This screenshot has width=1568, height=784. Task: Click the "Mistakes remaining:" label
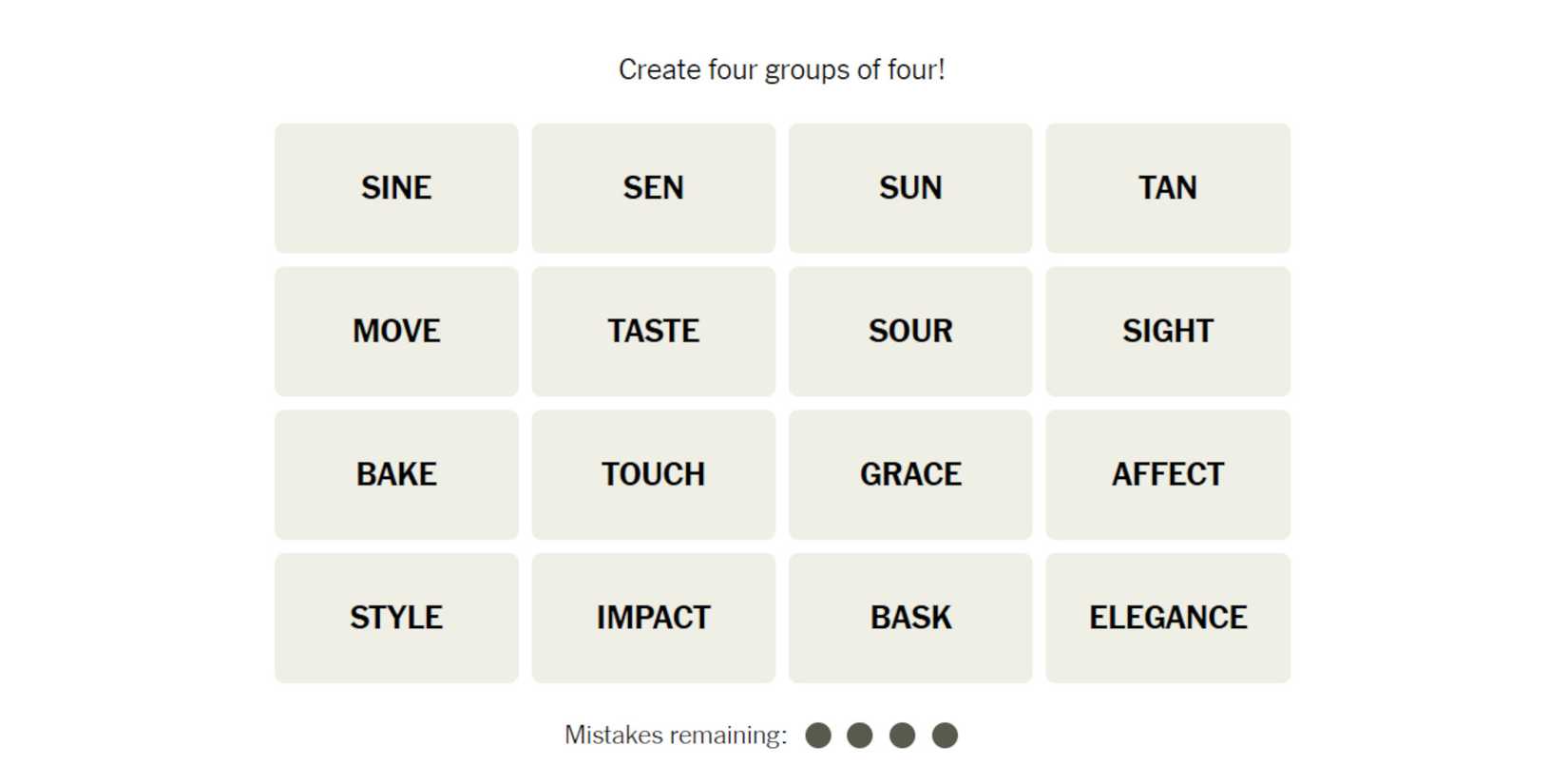click(676, 736)
